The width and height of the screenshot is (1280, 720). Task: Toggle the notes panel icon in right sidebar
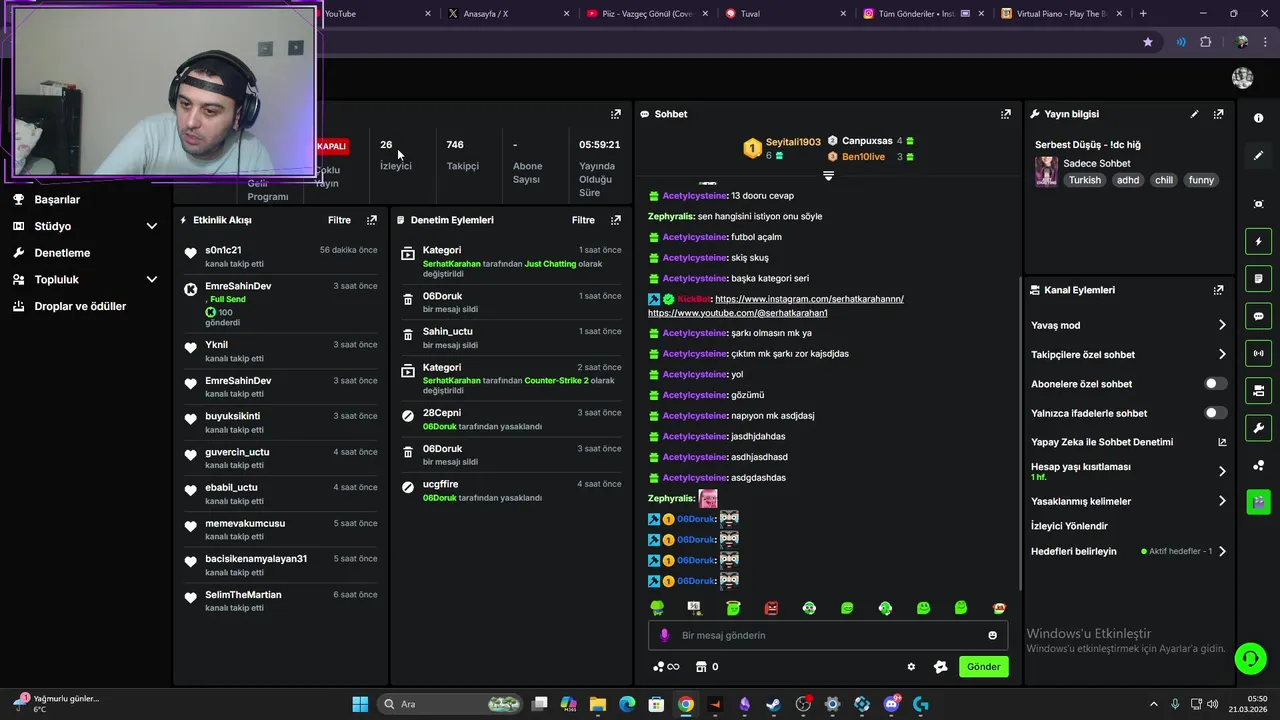pyautogui.click(x=1258, y=278)
